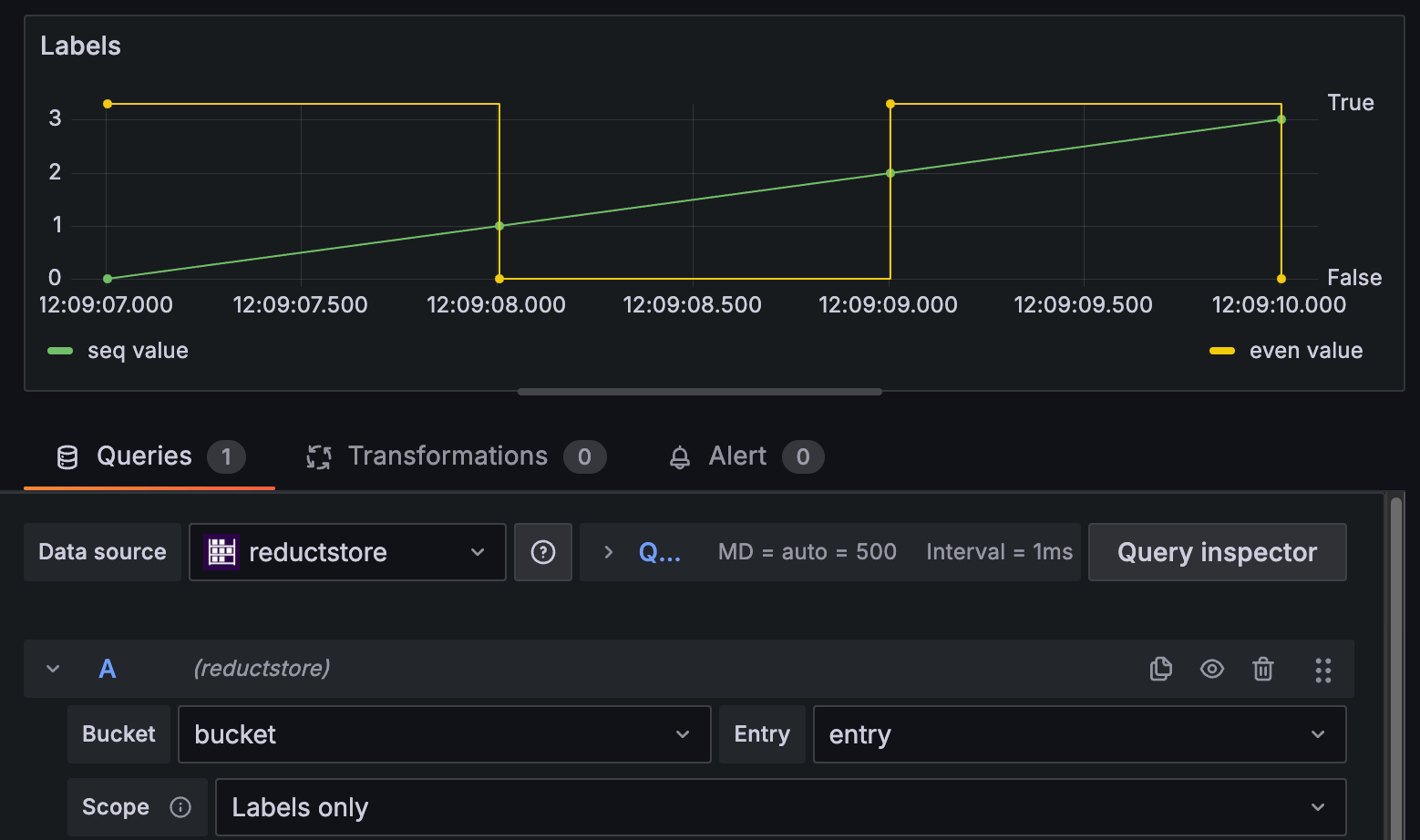The width and height of the screenshot is (1420, 840).
Task: Hide the even value series in legend
Action: tap(1306, 350)
